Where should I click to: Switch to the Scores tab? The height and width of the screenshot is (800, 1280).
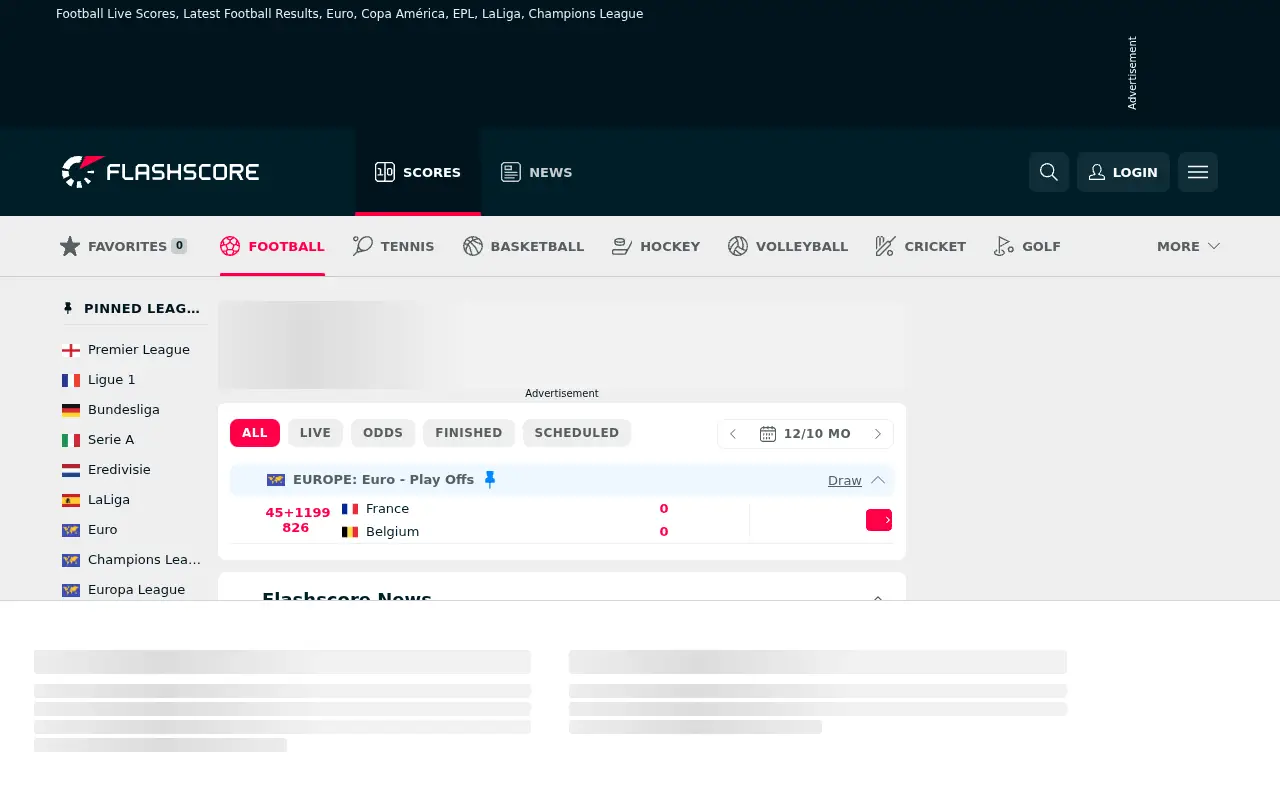click(418, 172)
